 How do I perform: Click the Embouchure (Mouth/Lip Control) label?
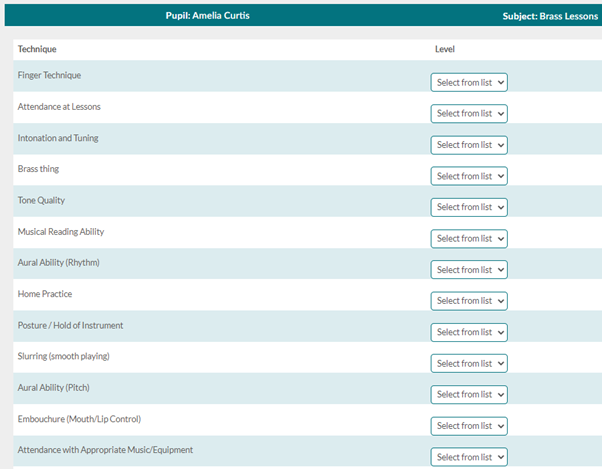pos(79,419)
